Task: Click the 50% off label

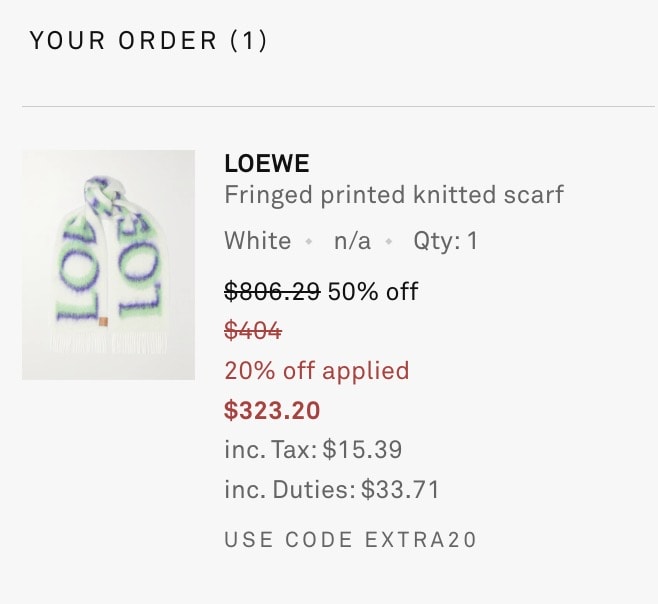Action: [373, 291]
